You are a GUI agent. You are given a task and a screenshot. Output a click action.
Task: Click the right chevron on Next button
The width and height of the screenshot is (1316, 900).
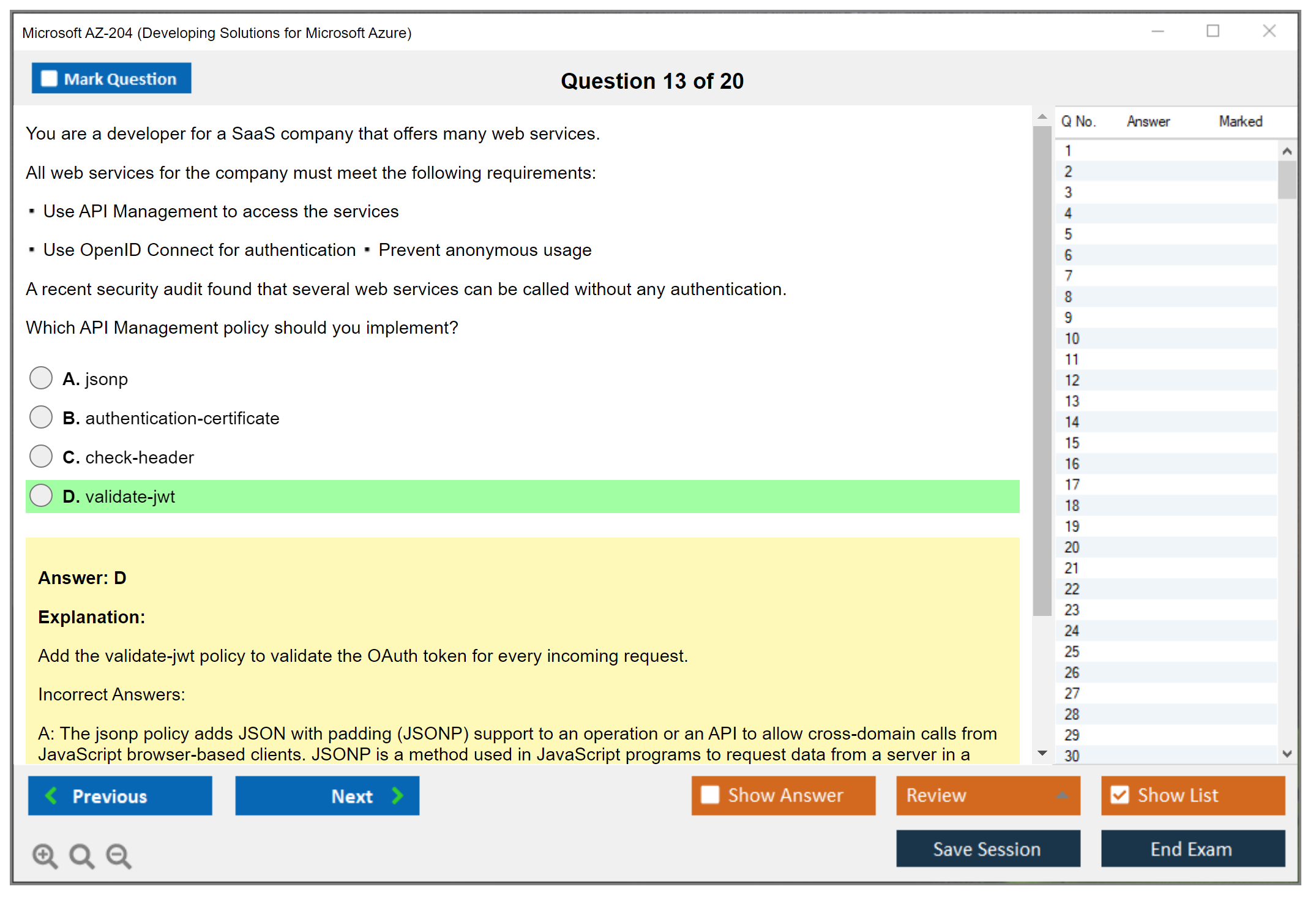click(398, 795)
